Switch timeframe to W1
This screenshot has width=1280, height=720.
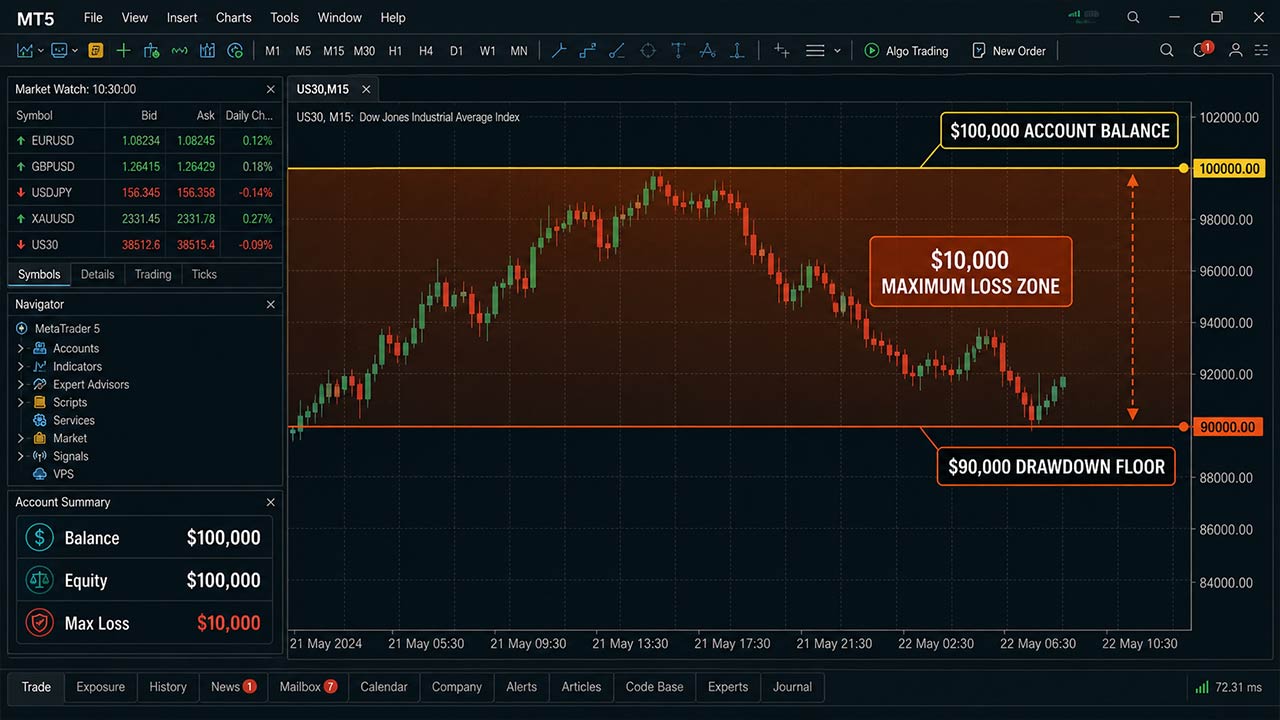(487, 50)
